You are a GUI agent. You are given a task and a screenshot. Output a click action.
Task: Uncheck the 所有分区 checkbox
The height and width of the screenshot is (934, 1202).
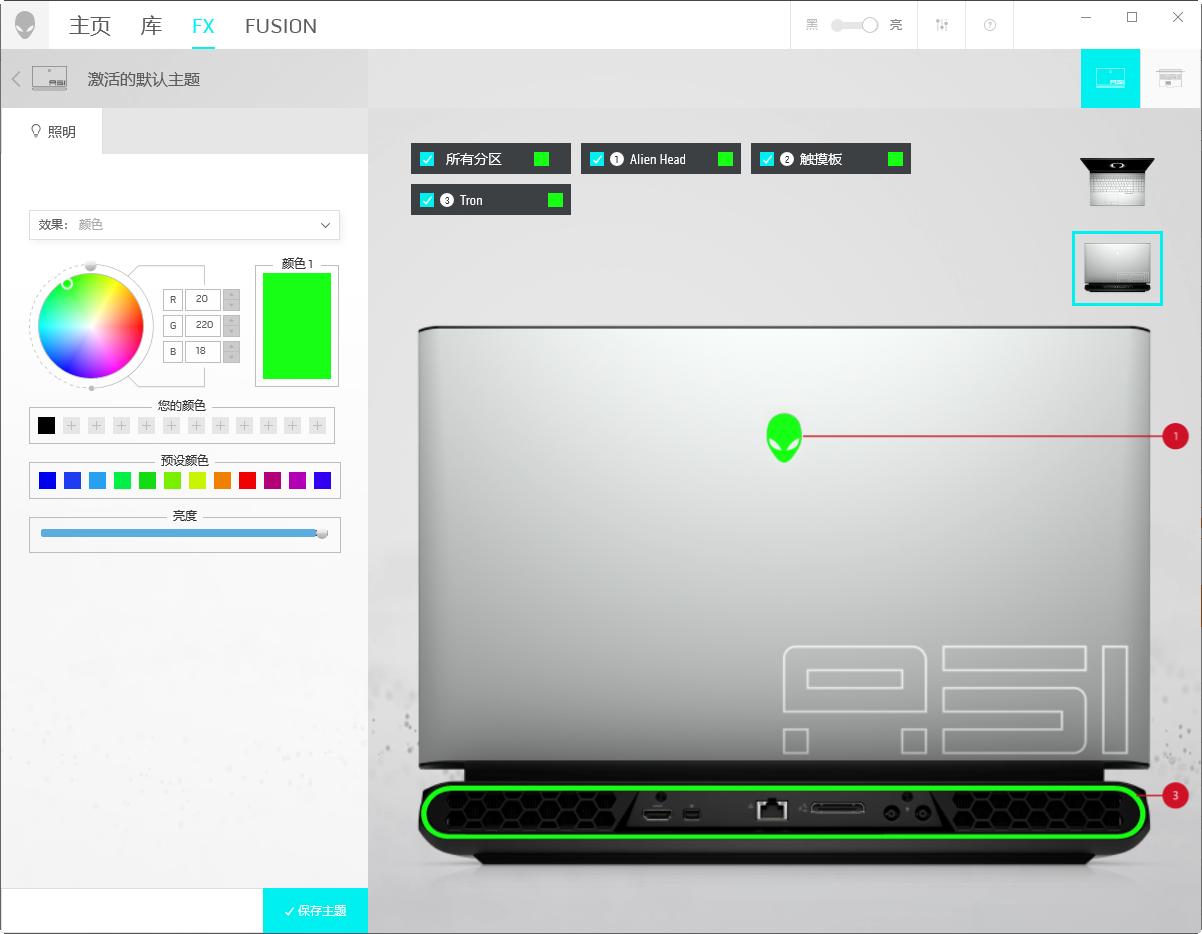click(427, 159)
